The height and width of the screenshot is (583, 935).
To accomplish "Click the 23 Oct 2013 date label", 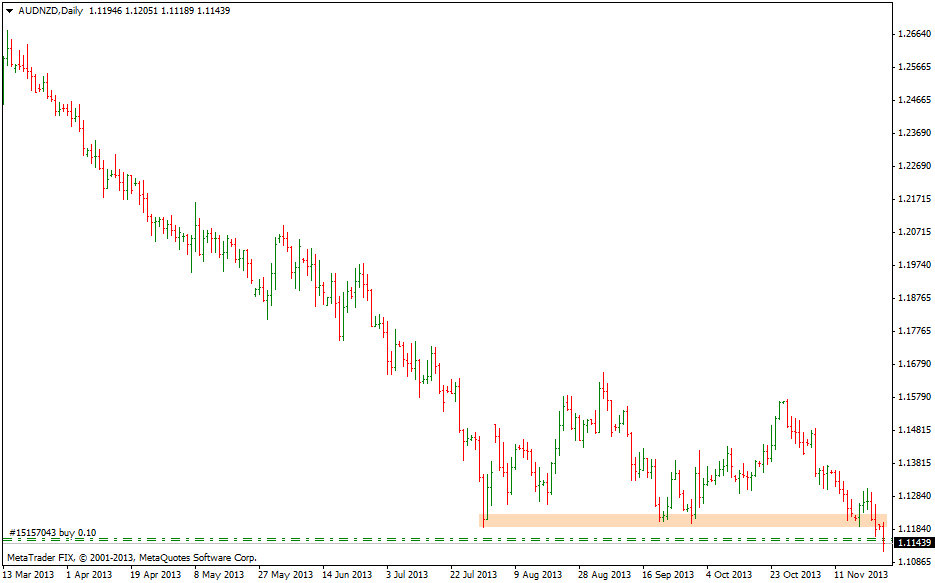I will (795, 575).
